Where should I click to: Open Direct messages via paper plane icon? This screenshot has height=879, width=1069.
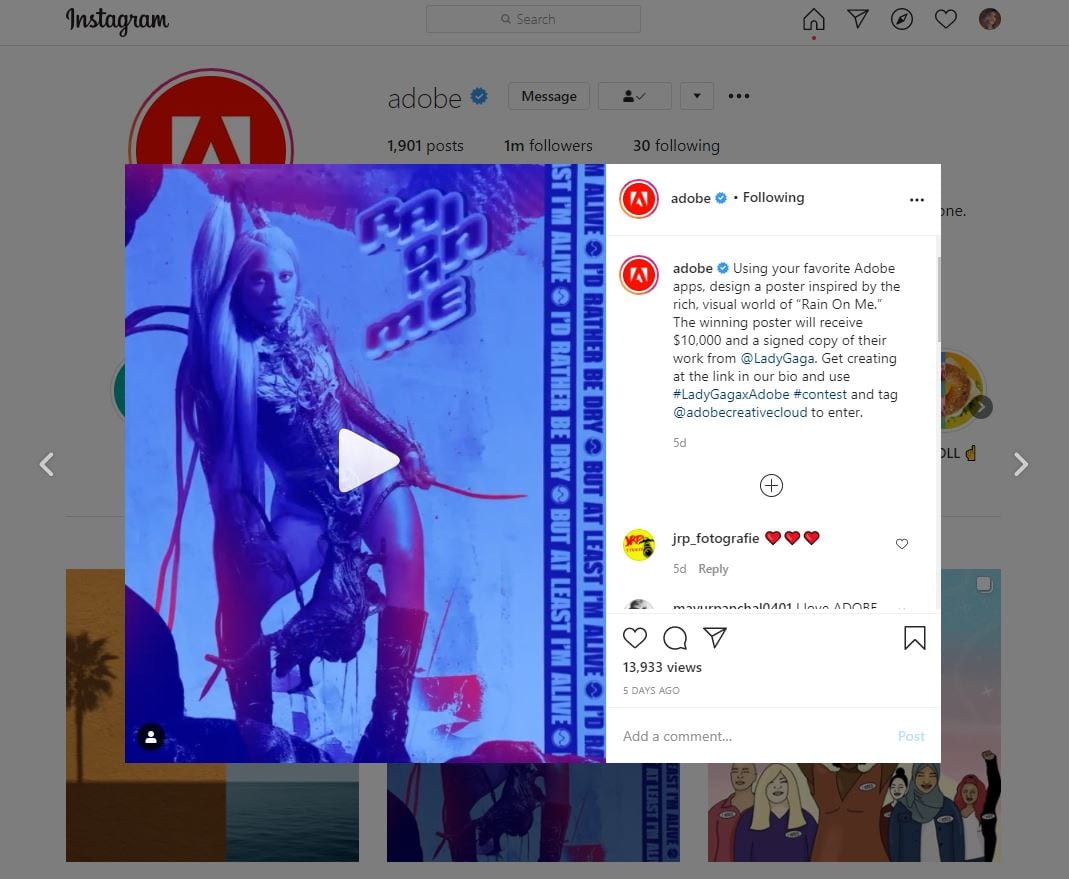[858, 18]
